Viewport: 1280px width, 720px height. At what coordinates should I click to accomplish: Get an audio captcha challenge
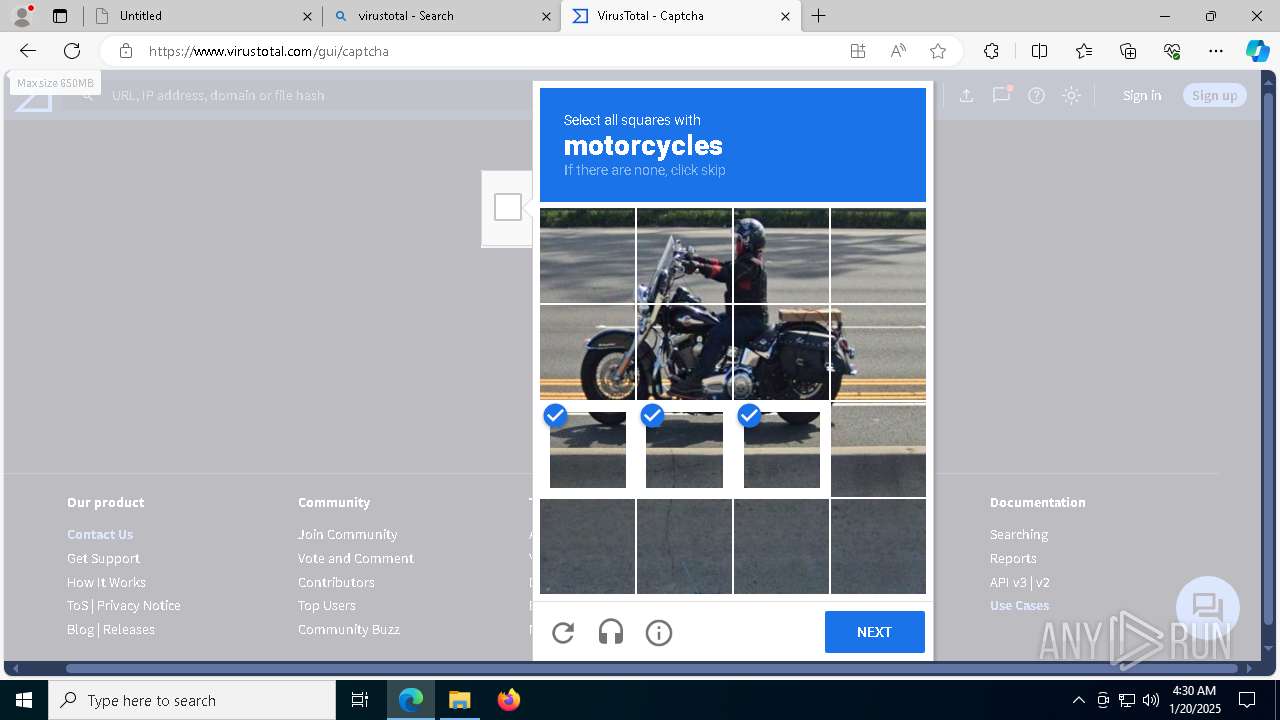pos(611,632)
